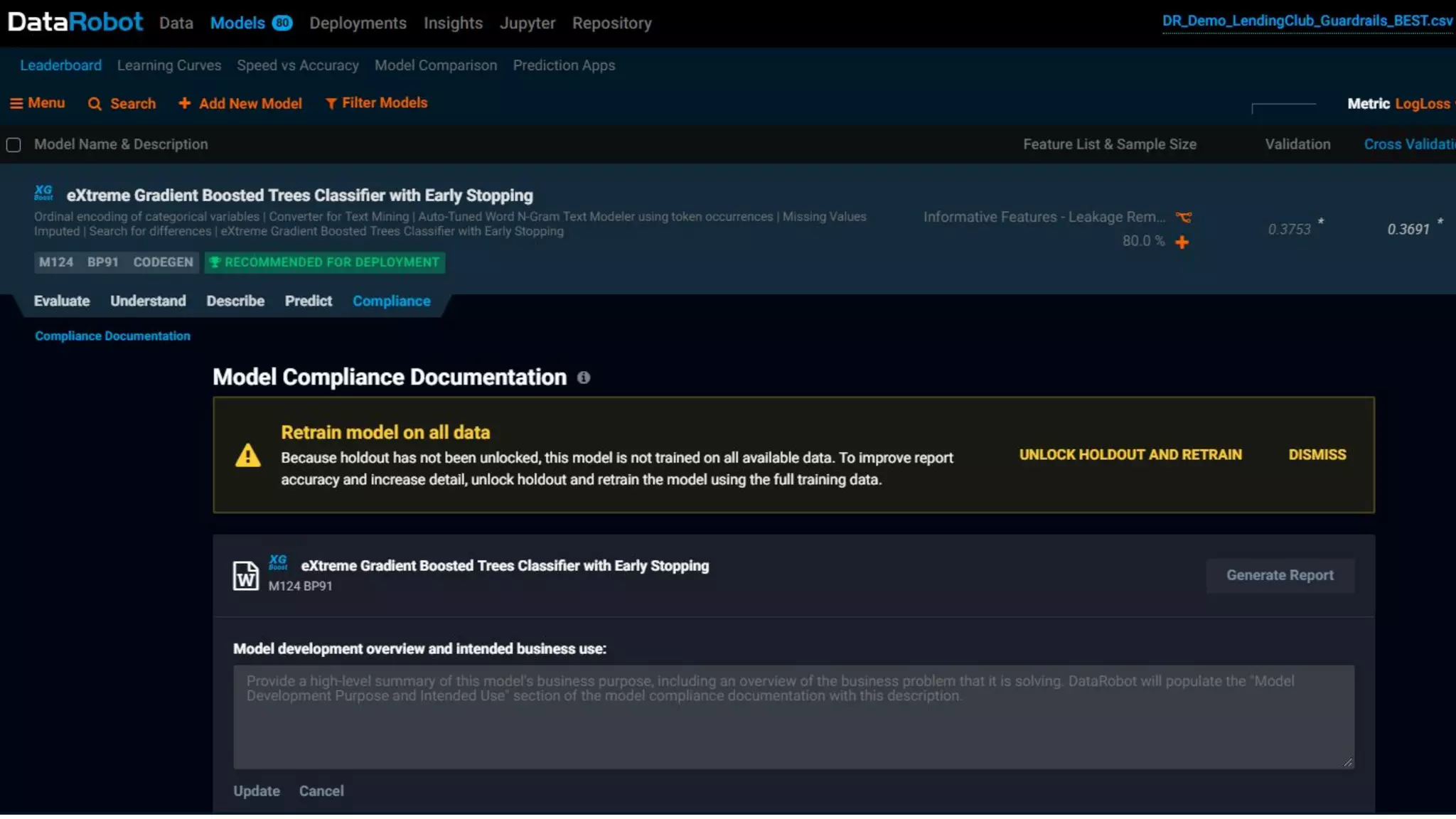Open the project name dropdown DR_Demo_LendingClub
1456x819 pixels.
point(1307,21)
